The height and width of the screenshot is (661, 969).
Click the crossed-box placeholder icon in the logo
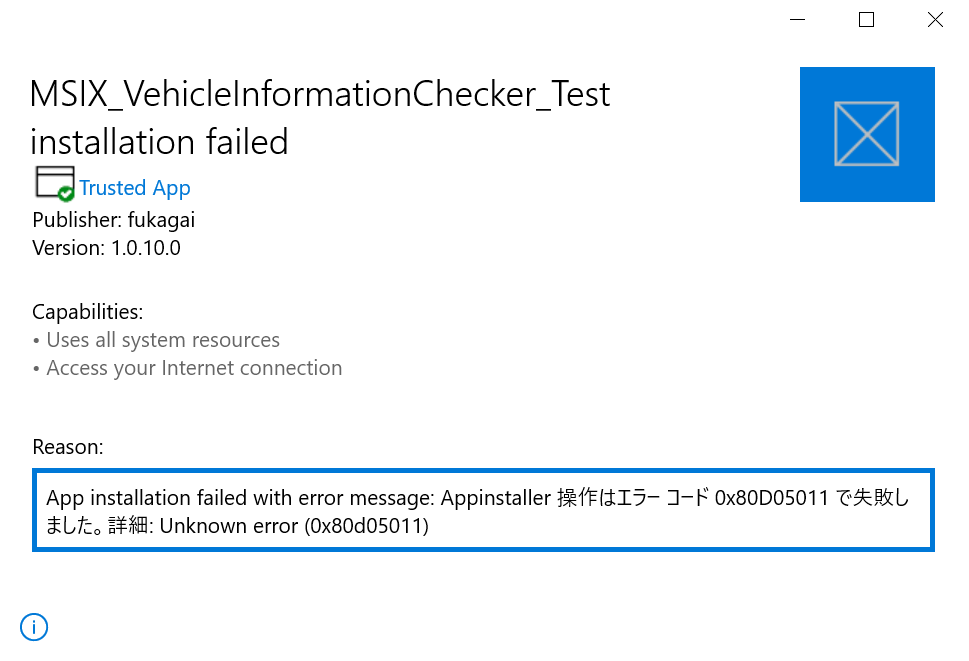[866, 134]
